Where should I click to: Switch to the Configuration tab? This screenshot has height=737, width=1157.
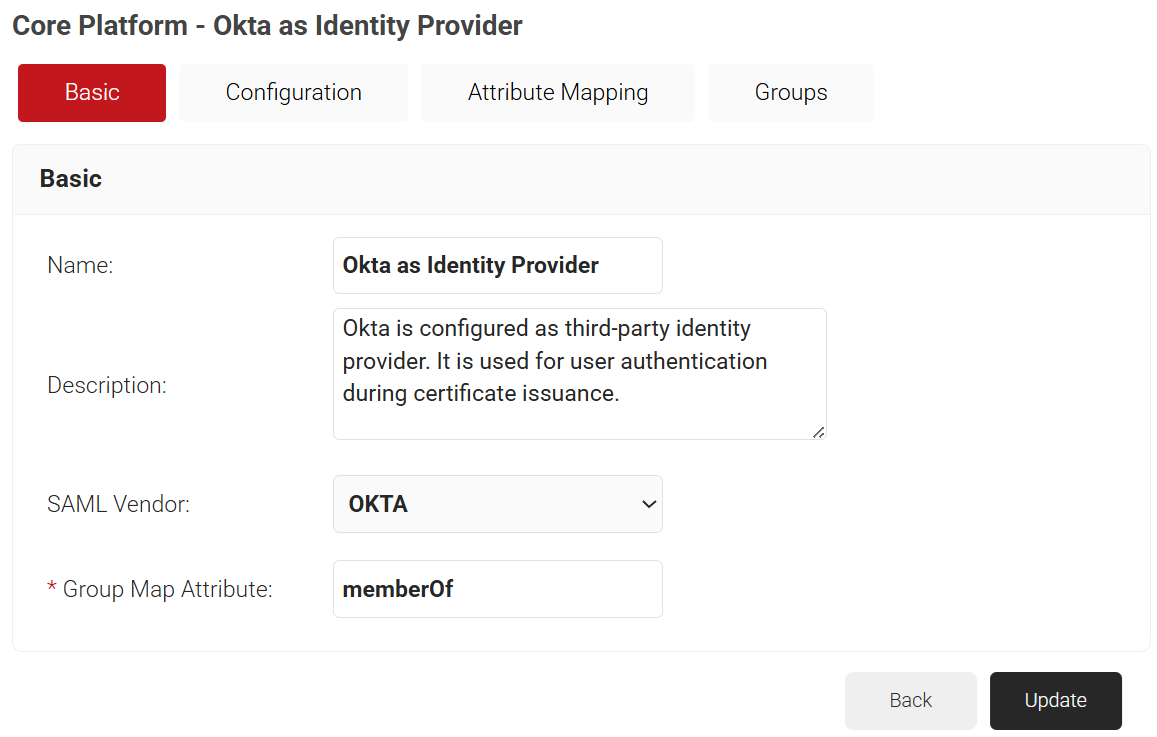(x=293, y=93)
